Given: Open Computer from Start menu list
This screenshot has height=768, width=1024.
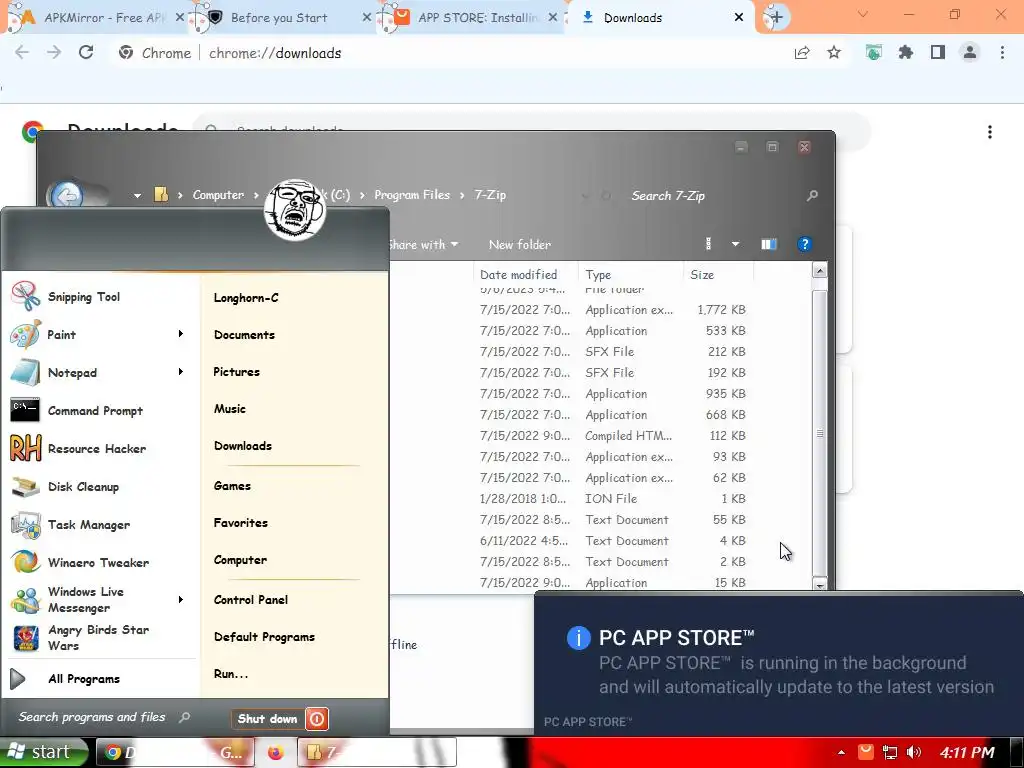Looking at the screenshot, I should coord(240,560).
